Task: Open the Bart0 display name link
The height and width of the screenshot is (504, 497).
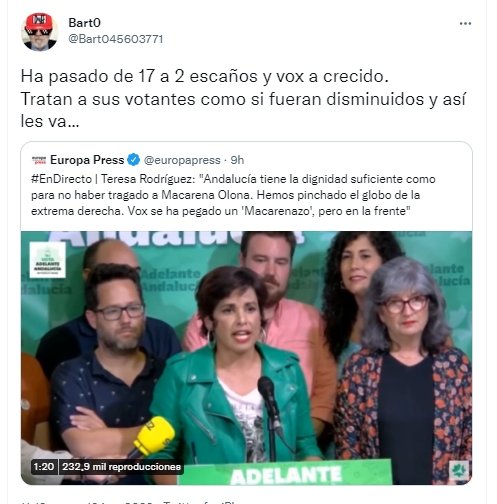Action: [x=84, y=23]
